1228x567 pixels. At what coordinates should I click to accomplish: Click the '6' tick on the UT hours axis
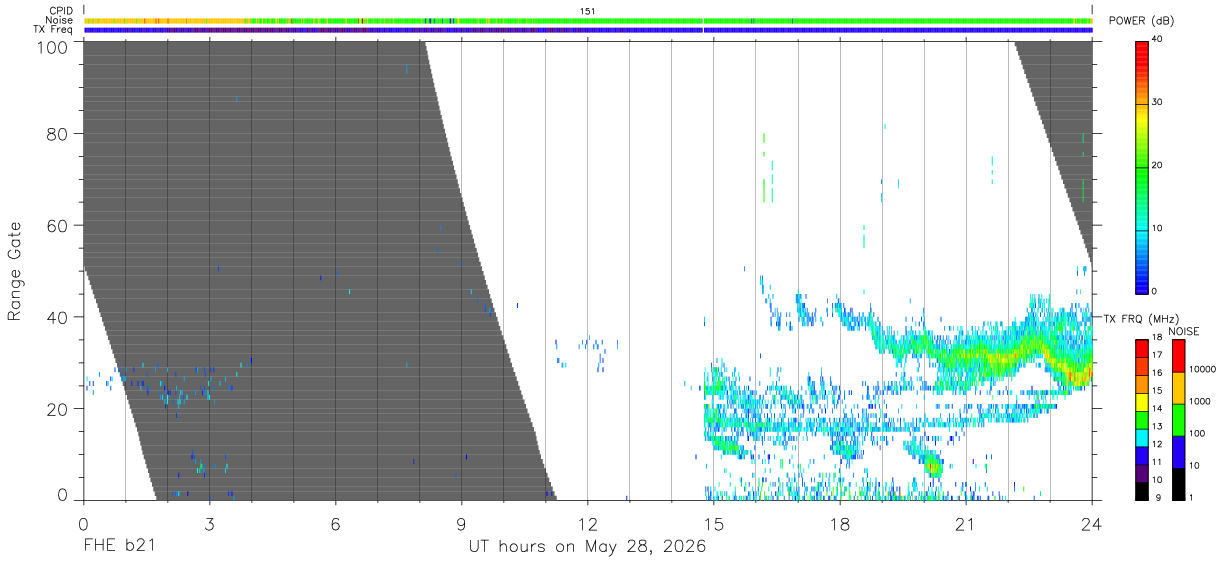click(336, 525)
